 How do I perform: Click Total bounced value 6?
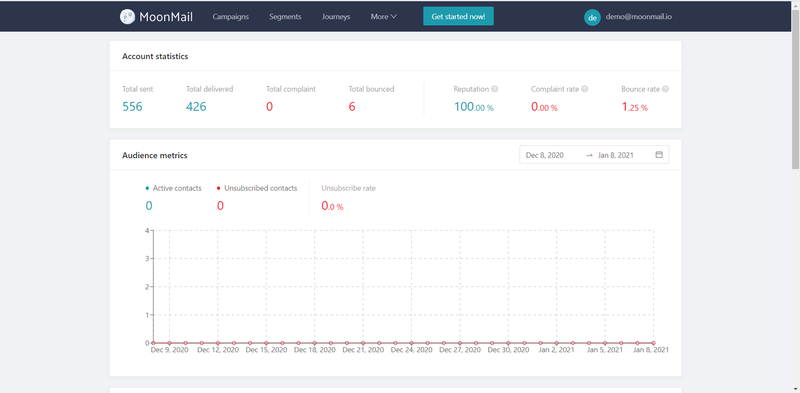(x=352, y=107)
